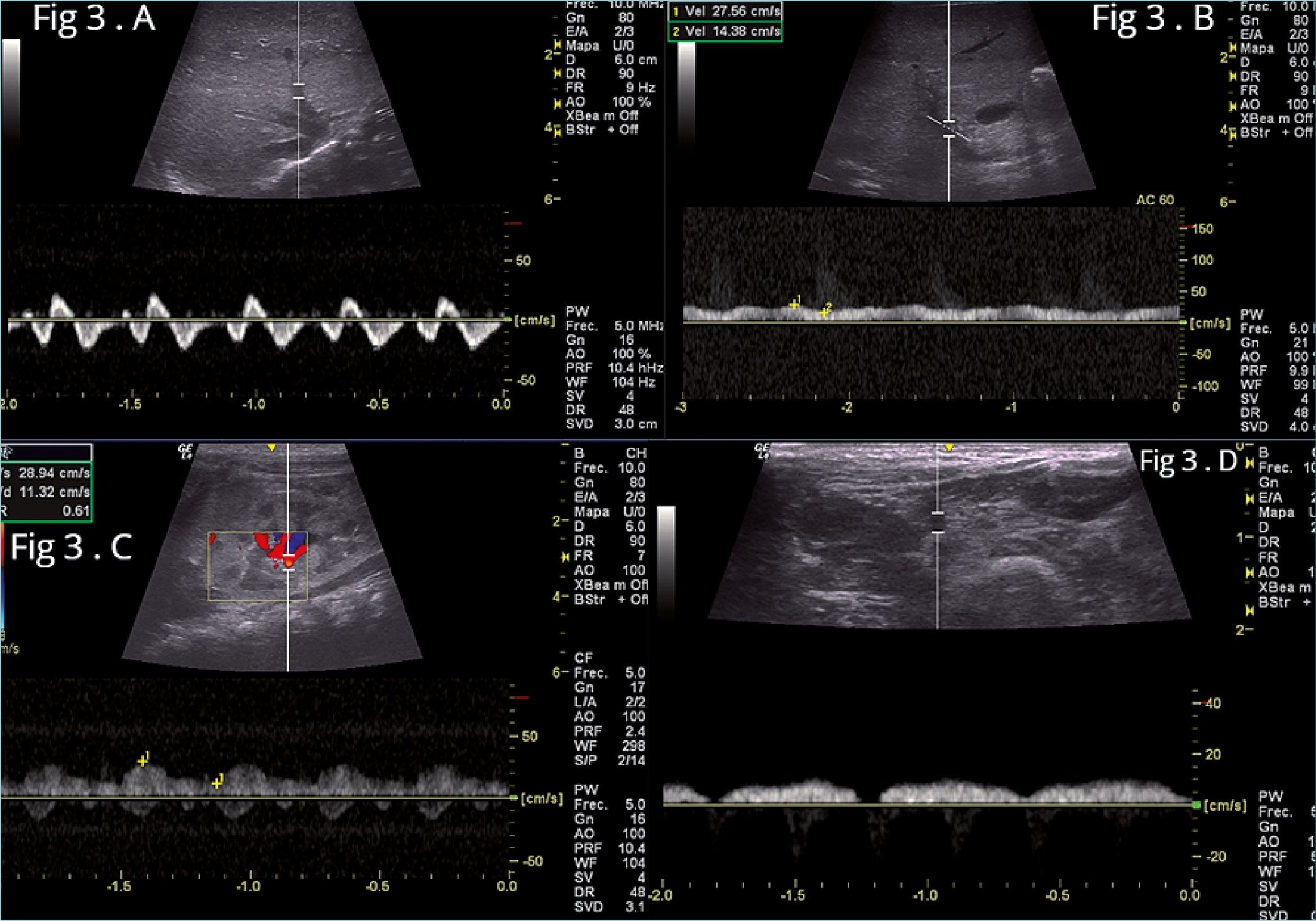Click the '2 Vel 14.38 cm/s' measurement row
The height and width of the screenshot is (921, 1316).
point(725,31)
